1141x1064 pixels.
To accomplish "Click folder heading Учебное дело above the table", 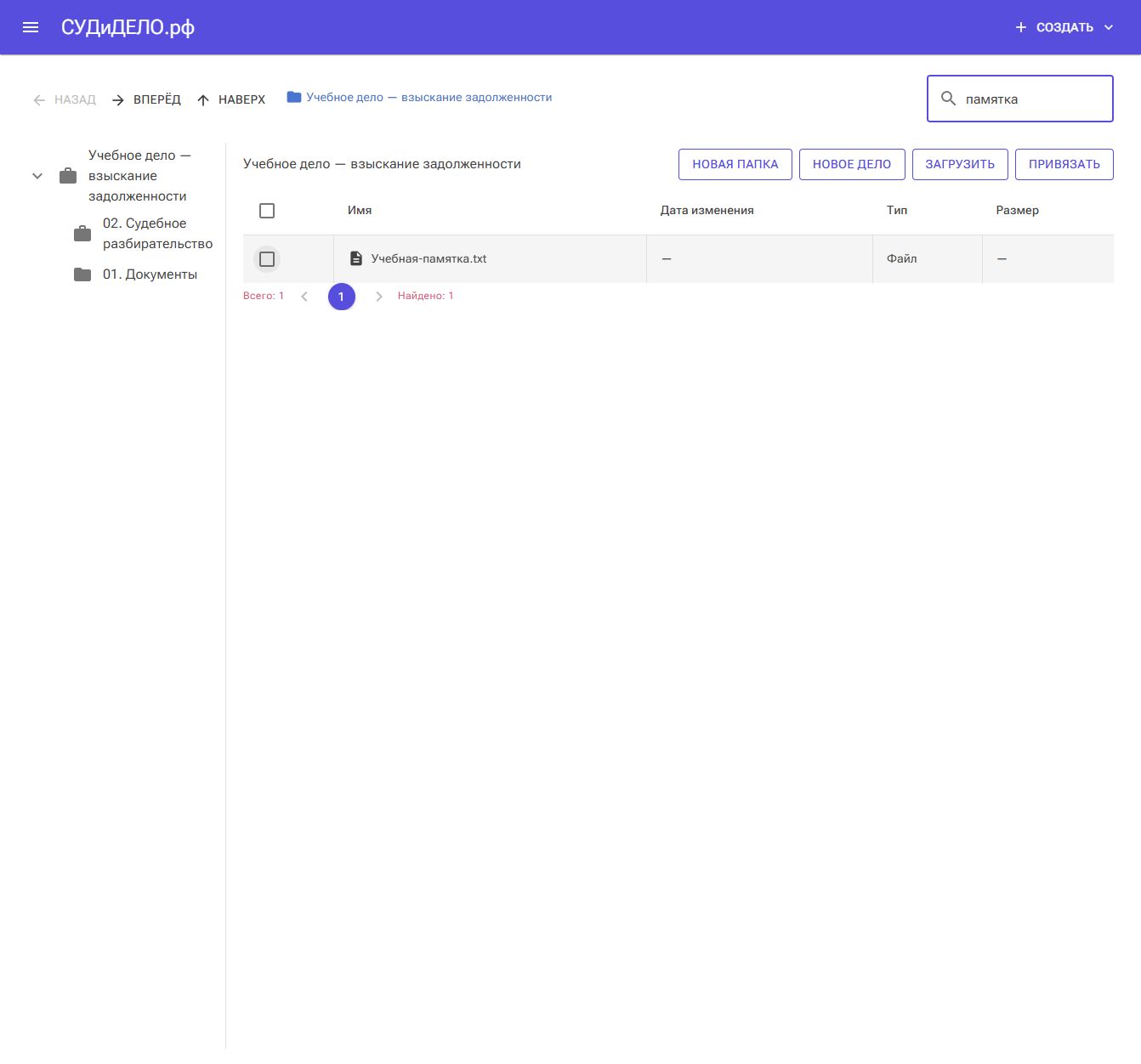I will (382, 164).
